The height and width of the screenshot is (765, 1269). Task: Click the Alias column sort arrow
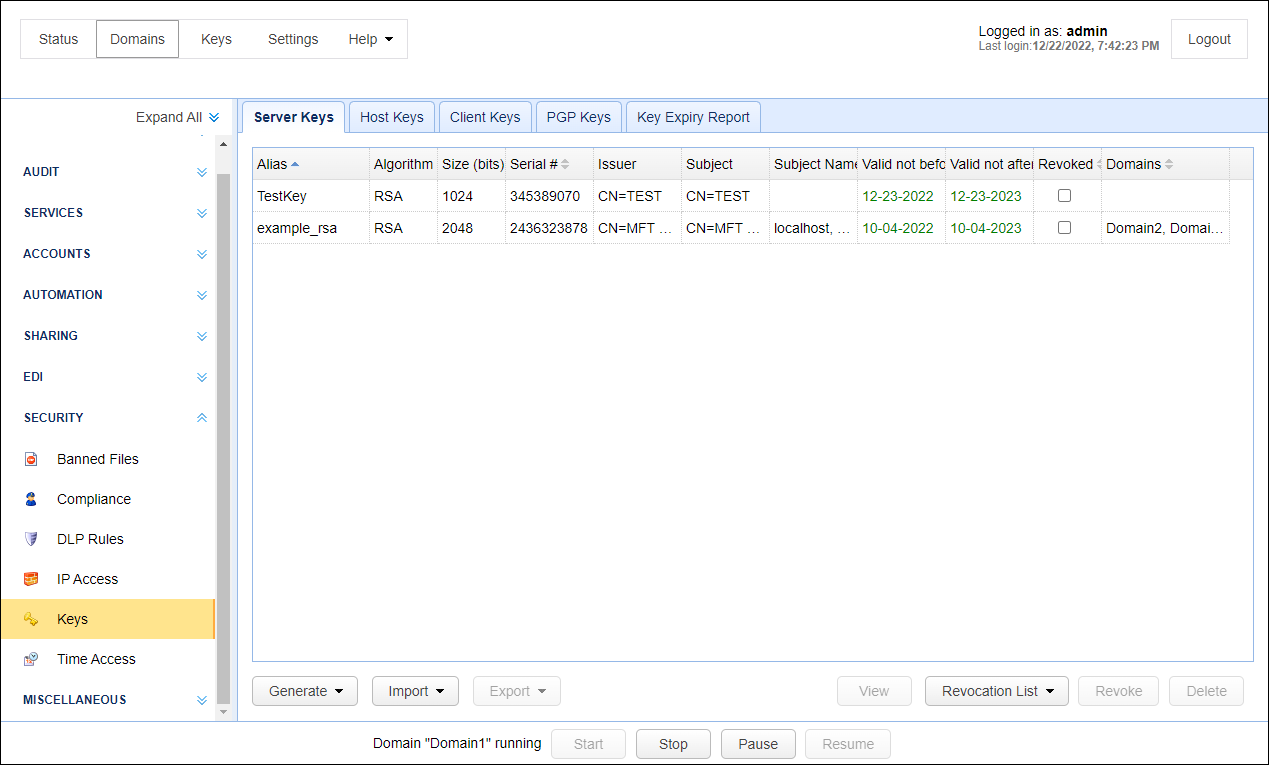pos(295,164)
